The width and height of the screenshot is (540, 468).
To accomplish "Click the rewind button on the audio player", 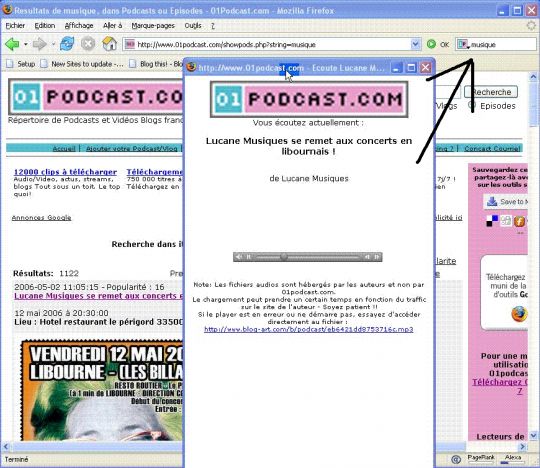I will pos(367,257).
